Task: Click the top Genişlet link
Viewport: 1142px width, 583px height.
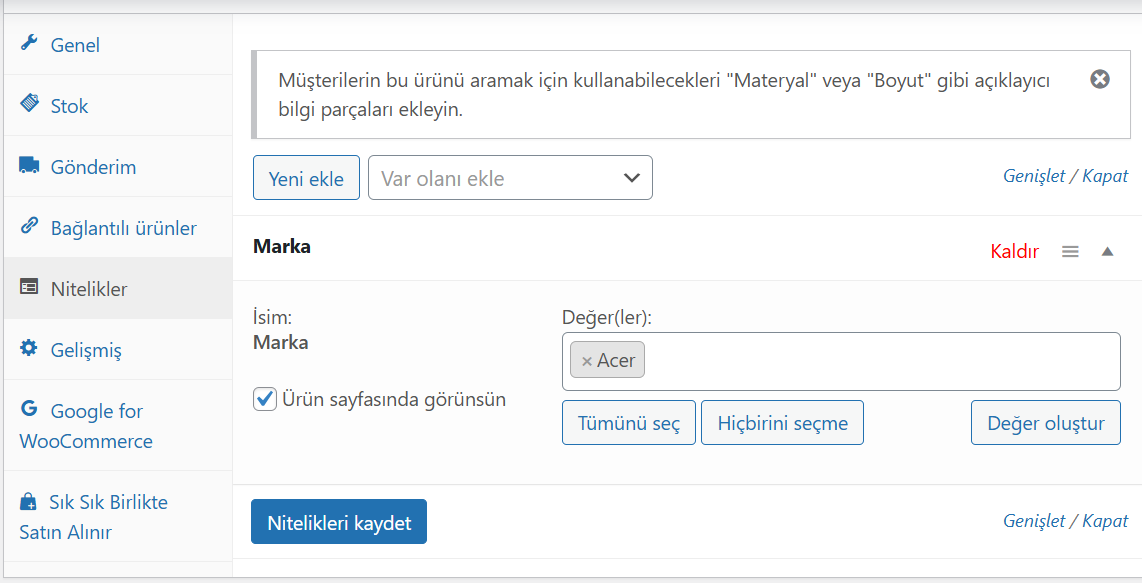Action: (x=1034, y=176)
